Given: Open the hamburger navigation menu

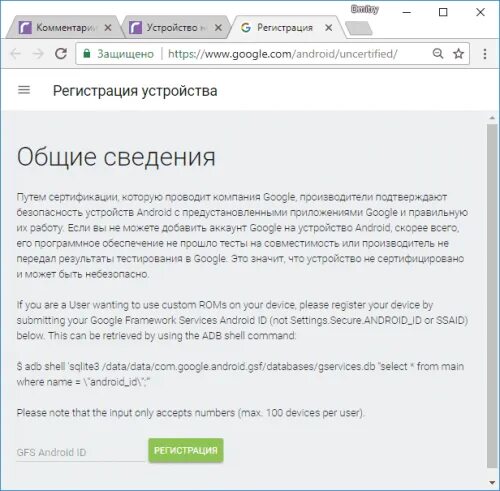Looking at the screenshot, I should [x=24, y=90].
